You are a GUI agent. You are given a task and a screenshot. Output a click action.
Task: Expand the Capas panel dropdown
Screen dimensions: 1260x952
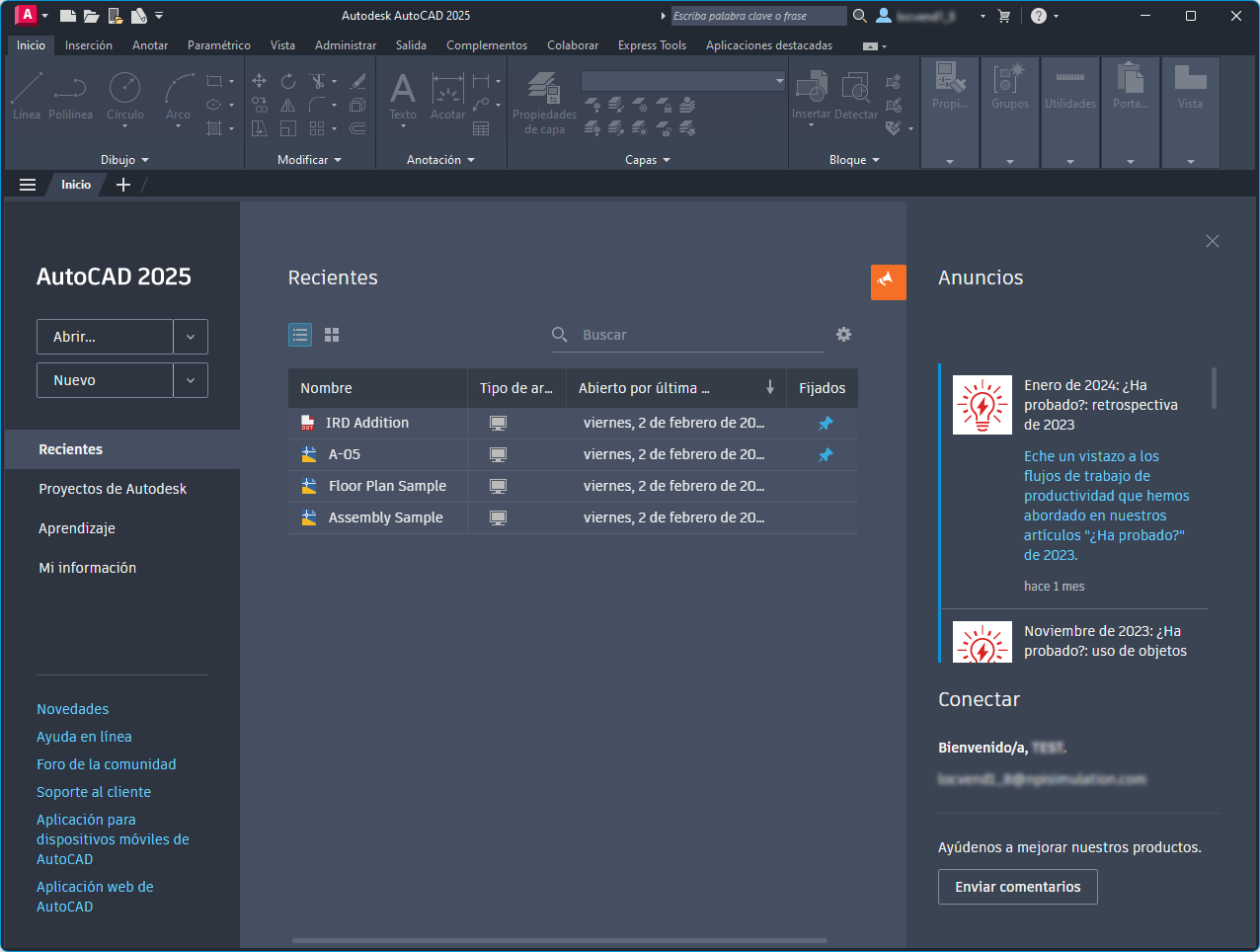[648, 160]
